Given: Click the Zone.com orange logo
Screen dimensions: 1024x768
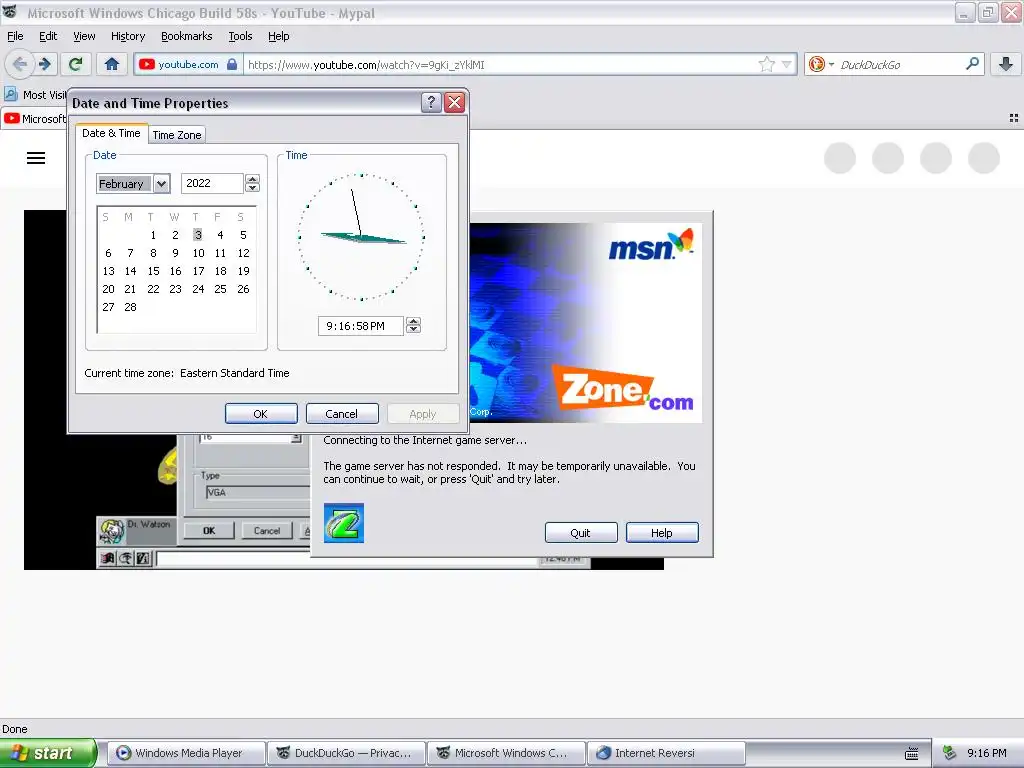Looking at the screenshot, I should (x=624, y=388).
